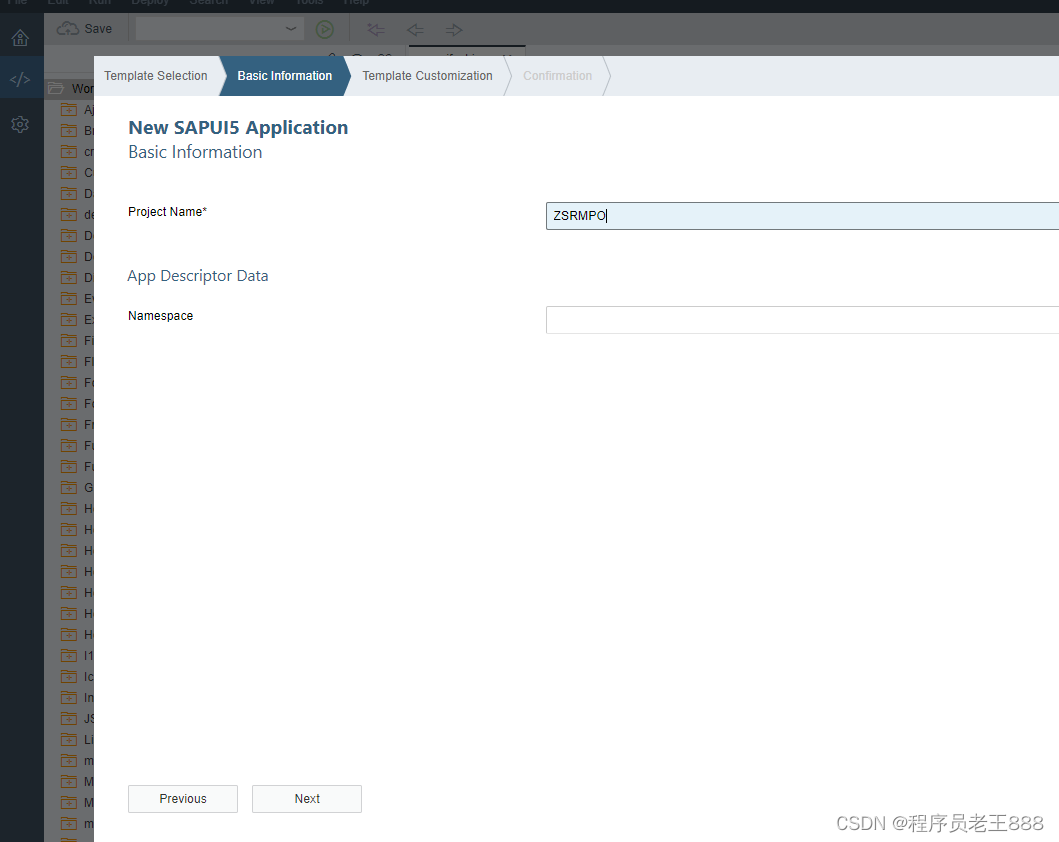
Task: Switch to the Development </> perspective
Action: pyautogui.click(x=20, y=80)
